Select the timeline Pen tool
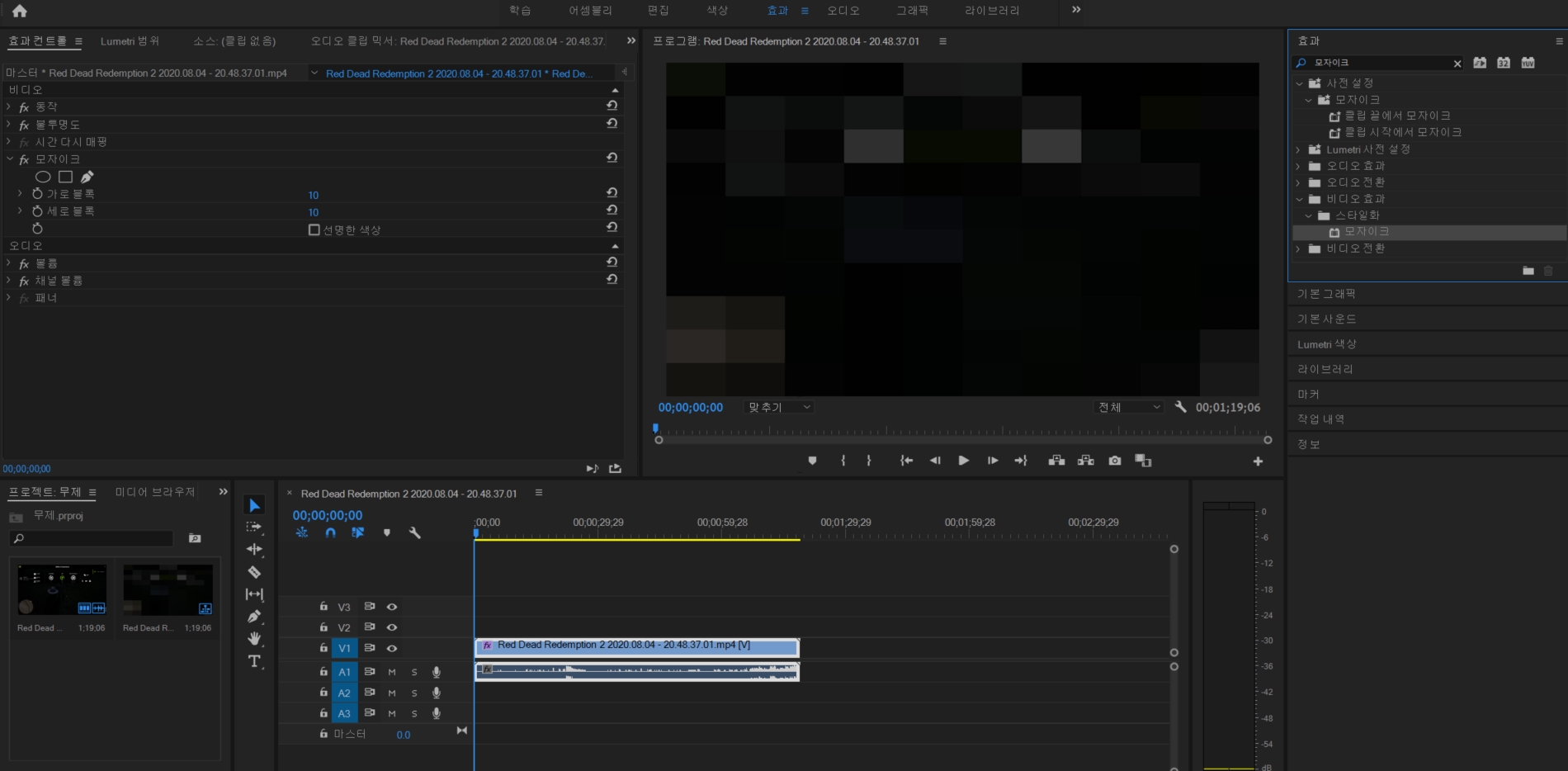The image size is (1568, 771). pos(254,616)
